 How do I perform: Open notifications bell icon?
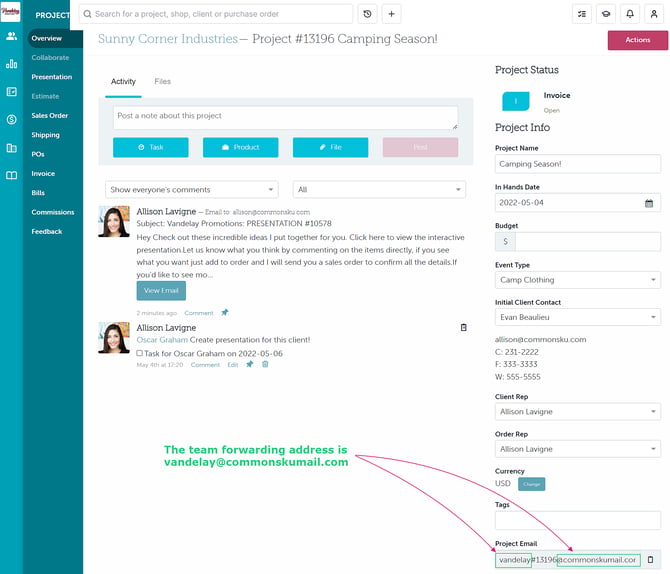point(630,14)
